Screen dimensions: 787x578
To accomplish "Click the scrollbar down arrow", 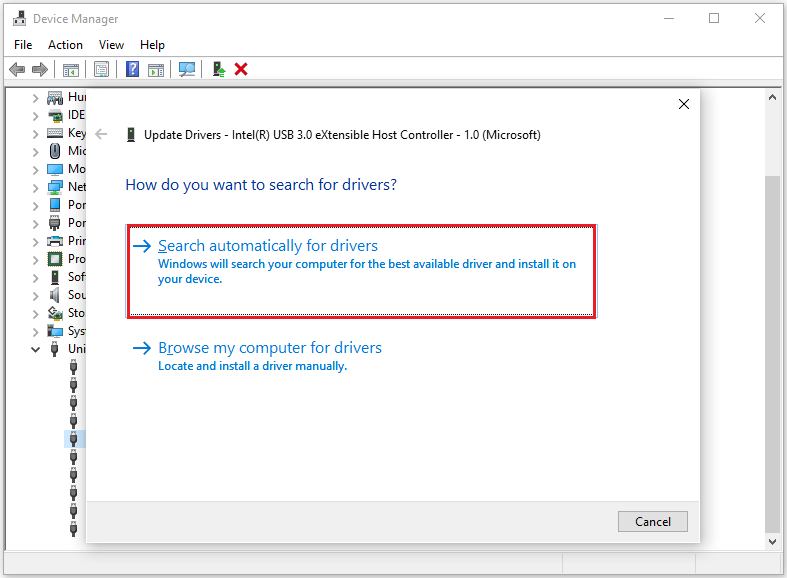I will pyautogui.click(x=772, y=541).
